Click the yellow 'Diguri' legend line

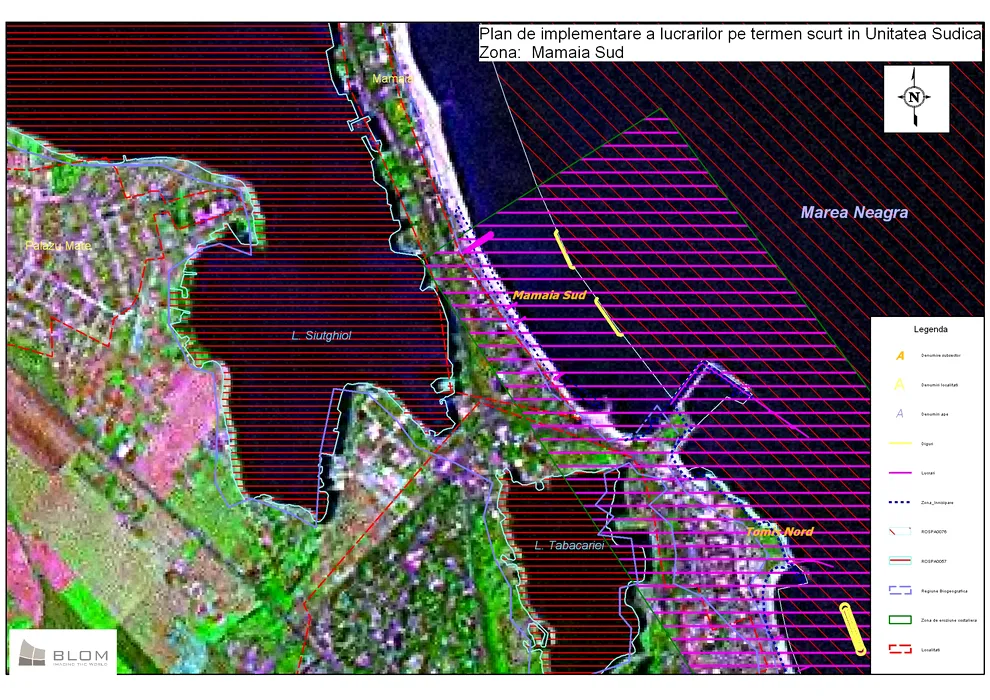900,443
